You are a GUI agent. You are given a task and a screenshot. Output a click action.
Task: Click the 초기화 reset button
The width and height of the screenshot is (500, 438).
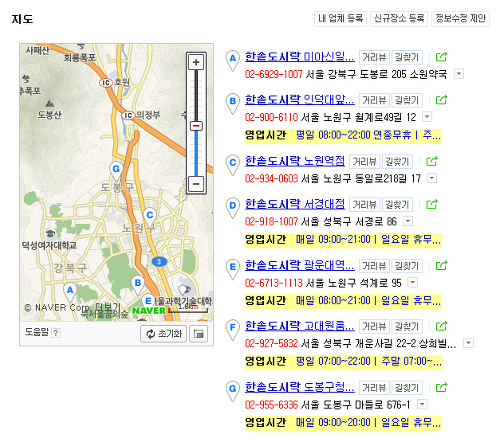[163, 334]
